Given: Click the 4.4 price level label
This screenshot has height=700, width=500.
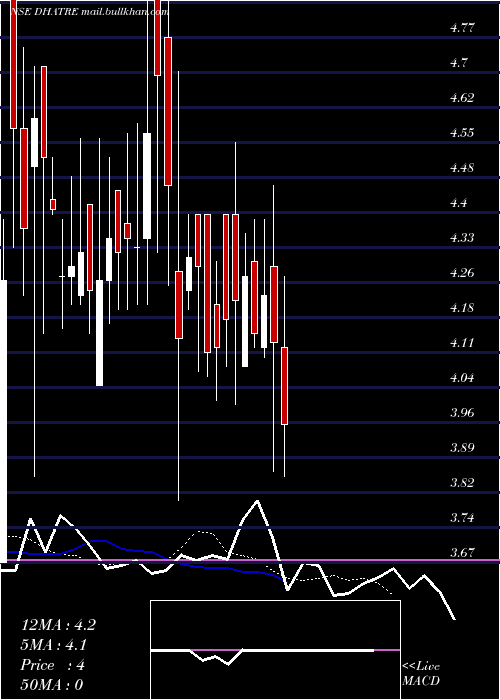Looking at the screenshot, I should pos(458,203).
